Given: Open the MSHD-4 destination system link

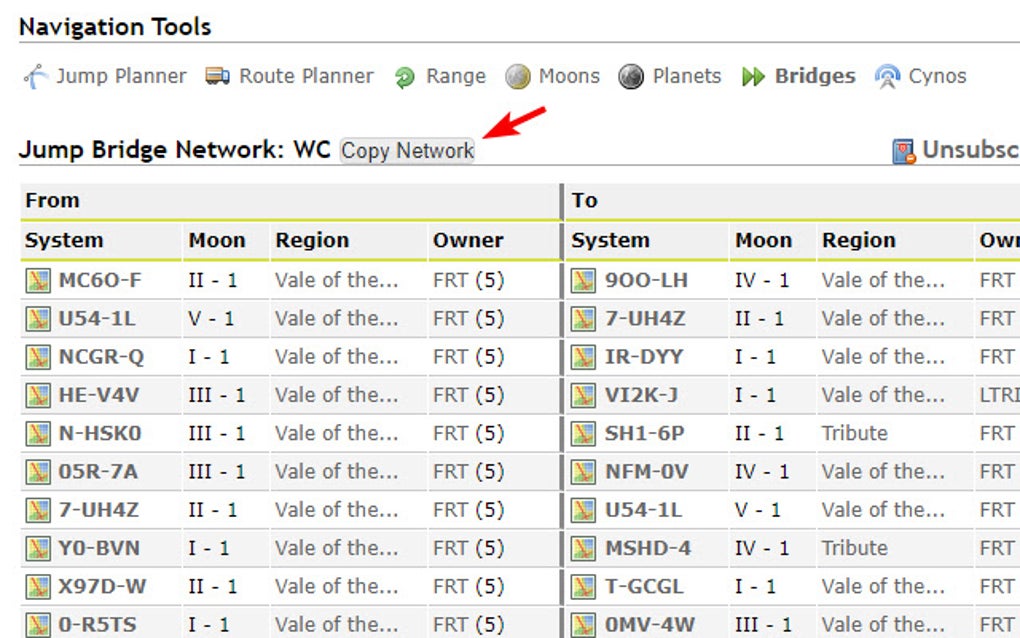Looking at the screenshot, I should [x=648, y=549].
